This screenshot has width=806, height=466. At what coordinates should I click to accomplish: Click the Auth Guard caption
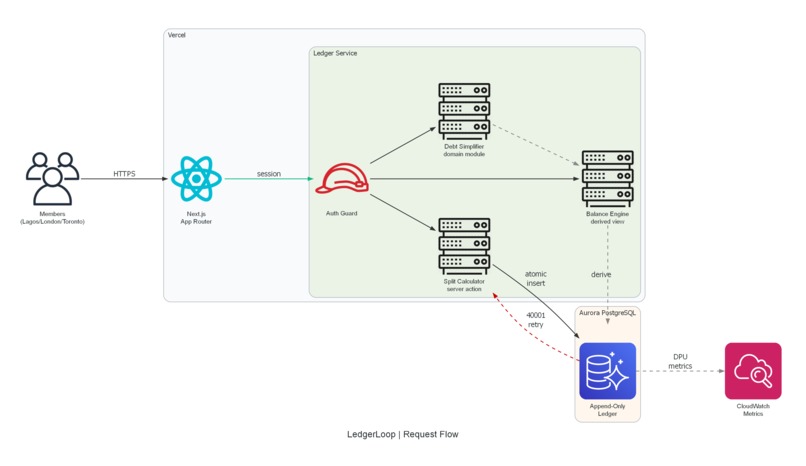(342, 213)
